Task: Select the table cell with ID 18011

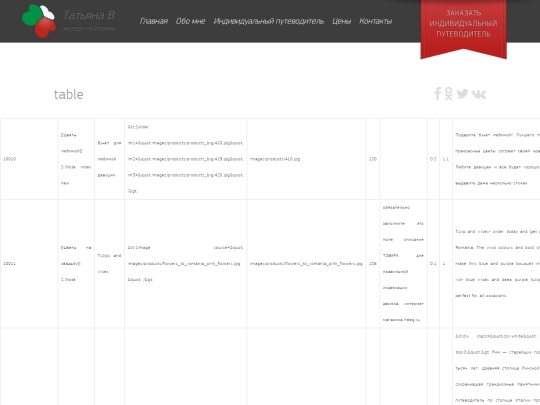Action: pyautogui.click(x=29, y=263)
